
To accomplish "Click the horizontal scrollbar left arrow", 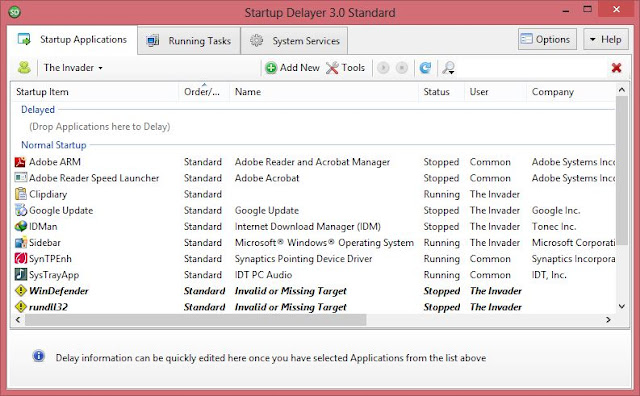I will [18, 320].
